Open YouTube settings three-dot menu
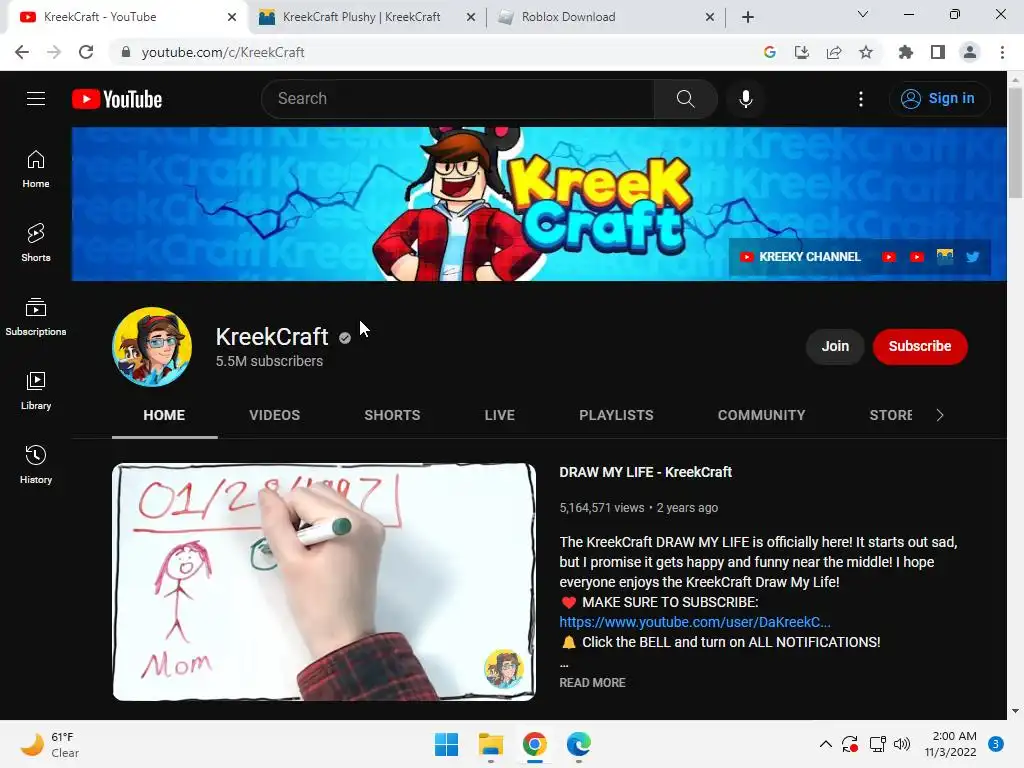 click(x=861, y=99)
